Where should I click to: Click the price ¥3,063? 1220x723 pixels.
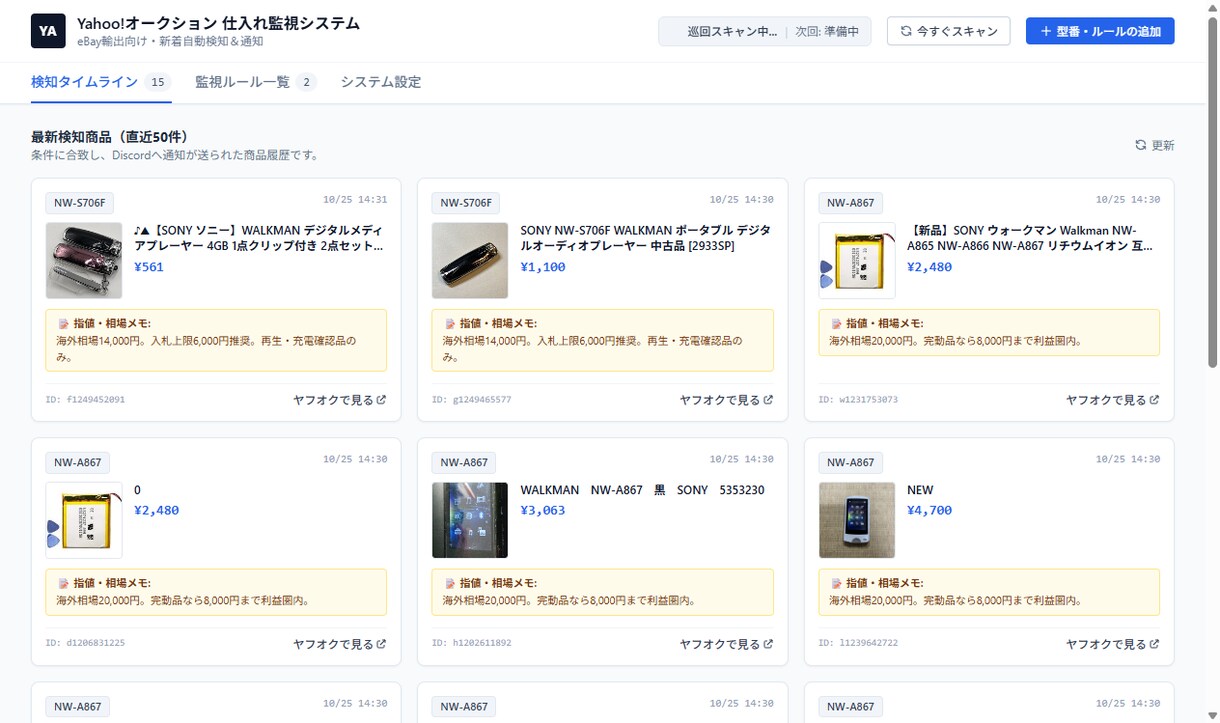[543, 510]
